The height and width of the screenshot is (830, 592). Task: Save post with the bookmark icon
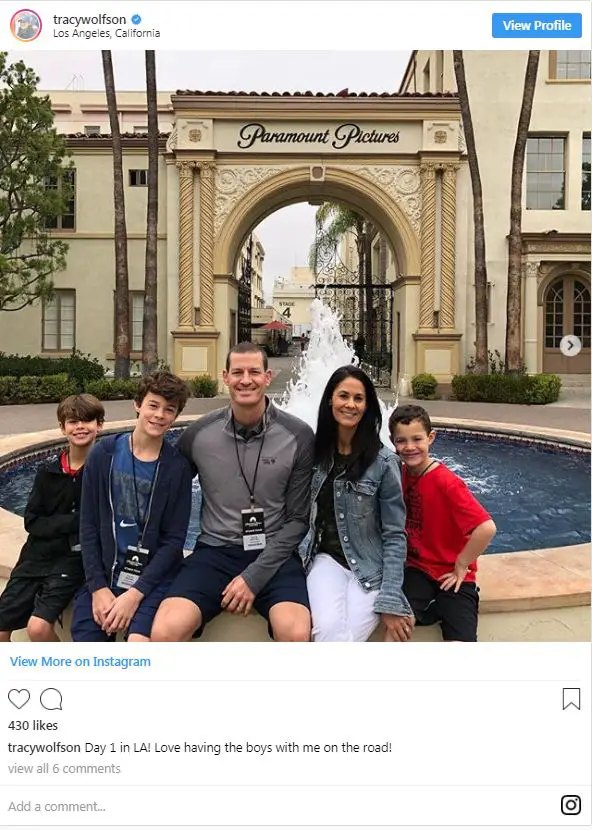pos(571,699)
